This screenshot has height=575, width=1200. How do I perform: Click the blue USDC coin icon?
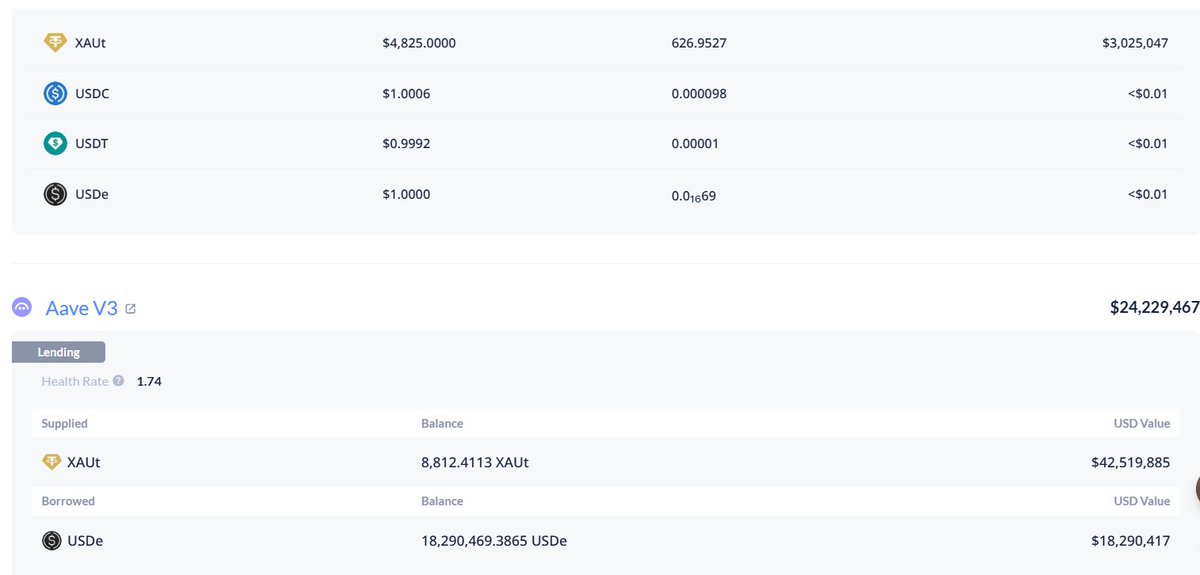click(x=55, y=94)
